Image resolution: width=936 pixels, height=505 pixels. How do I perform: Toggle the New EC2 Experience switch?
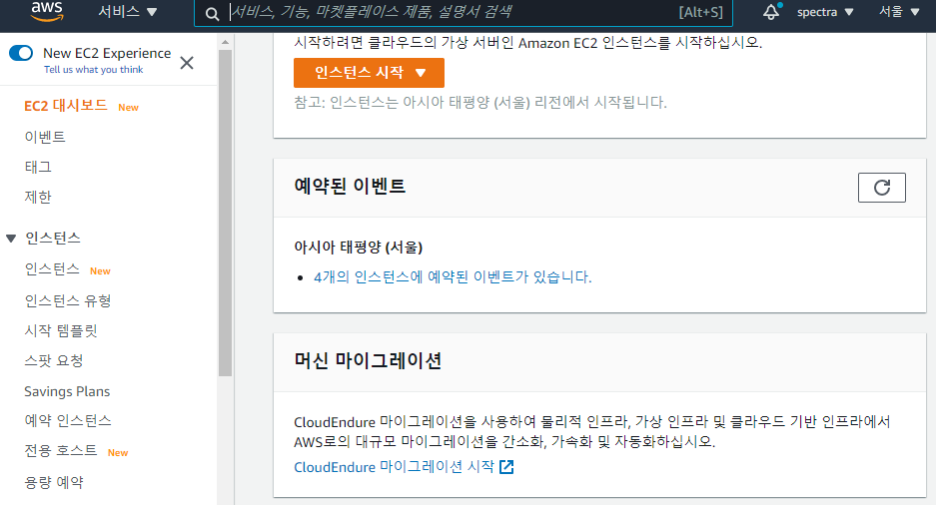point(21,53)
